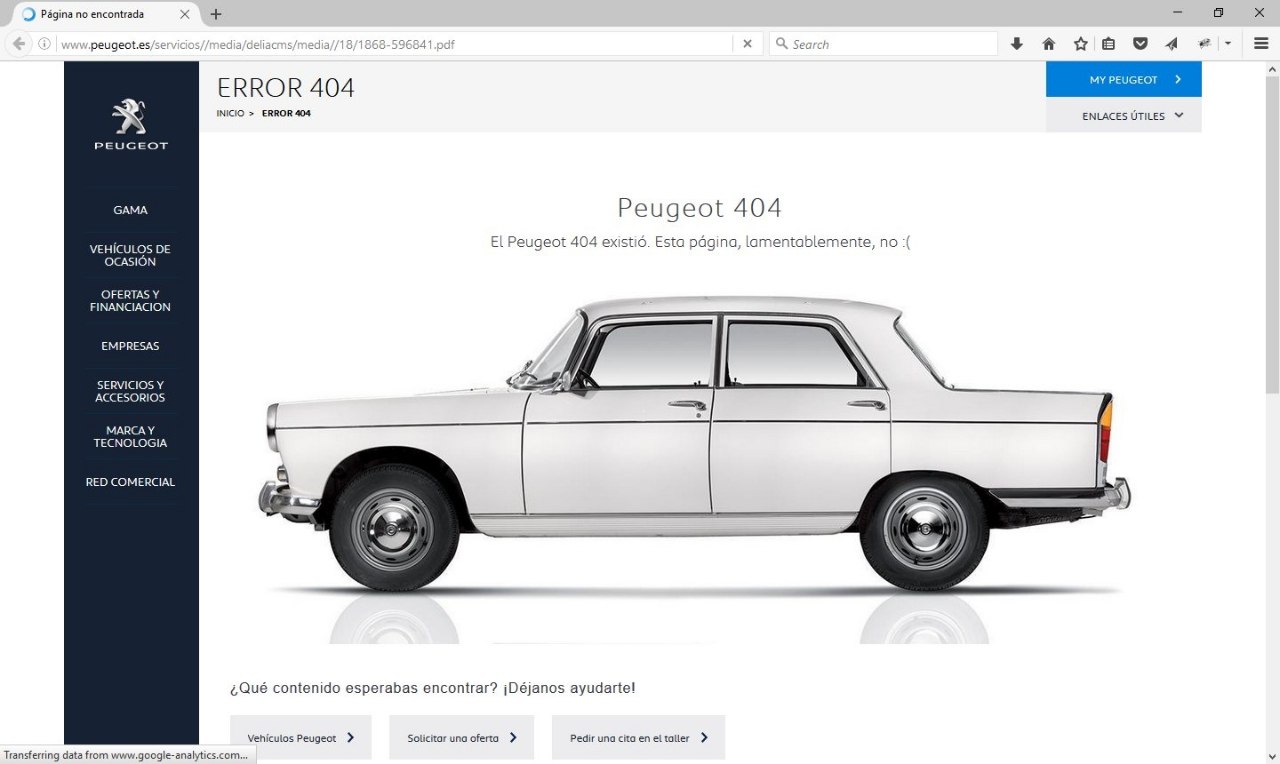Open the Firefox hamburger menu

[1260, 44]
